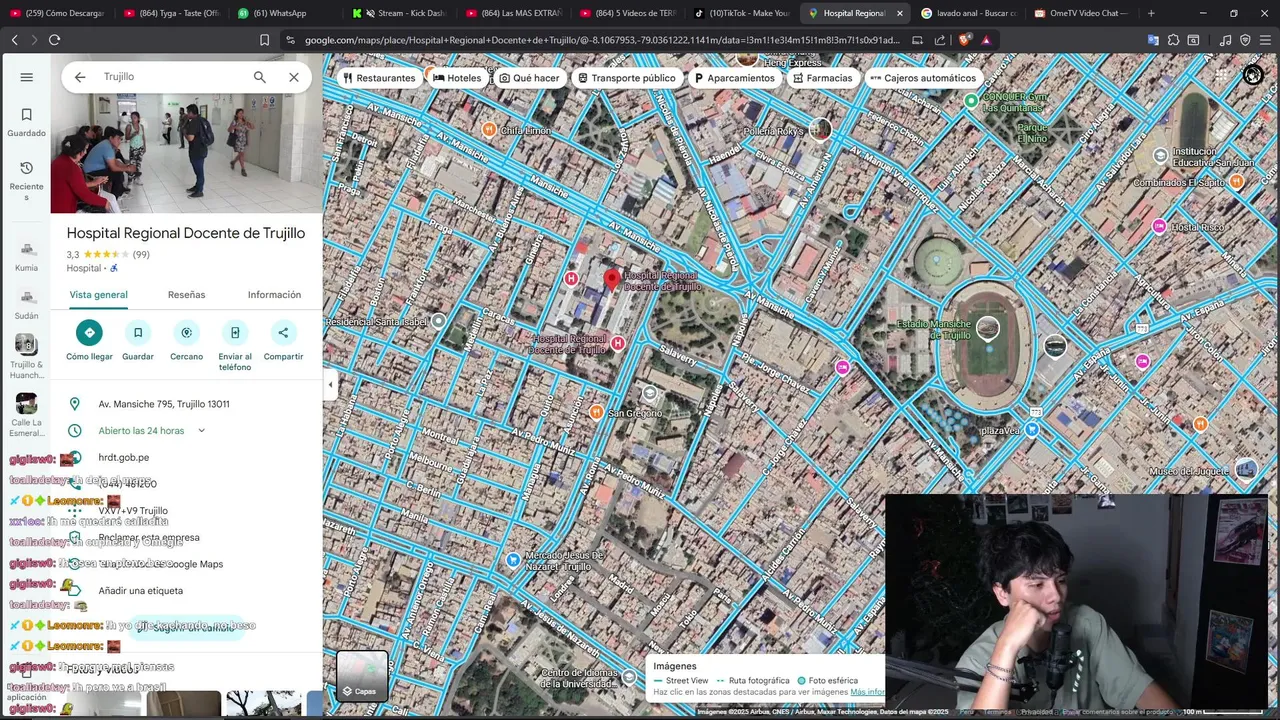Click the address Av. Mansiche 795, Trujillo 13011
The width and height of the screenshot is (1280, 720).
tap(164, 404)
